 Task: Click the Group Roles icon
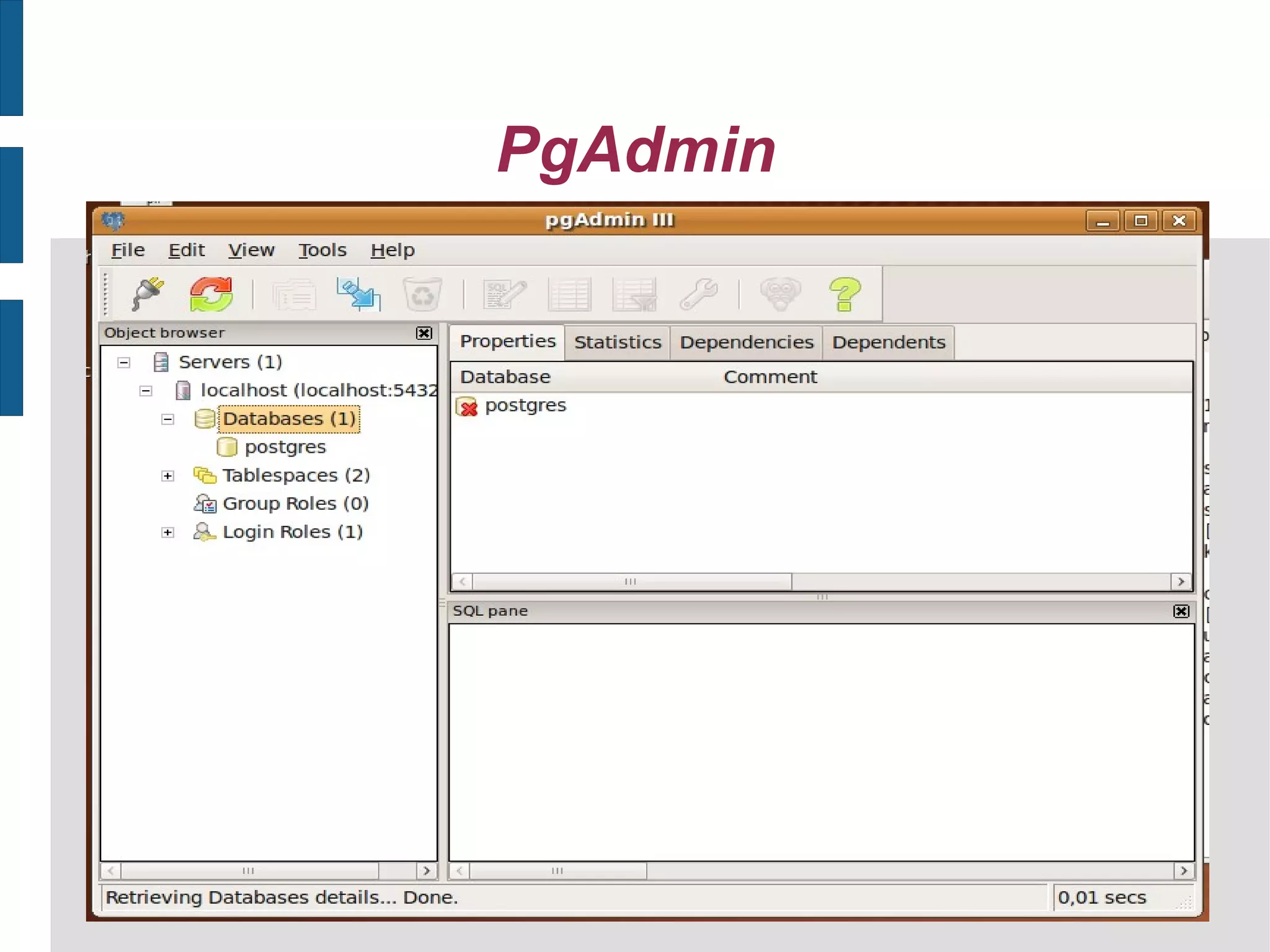[x=205, y=504]
